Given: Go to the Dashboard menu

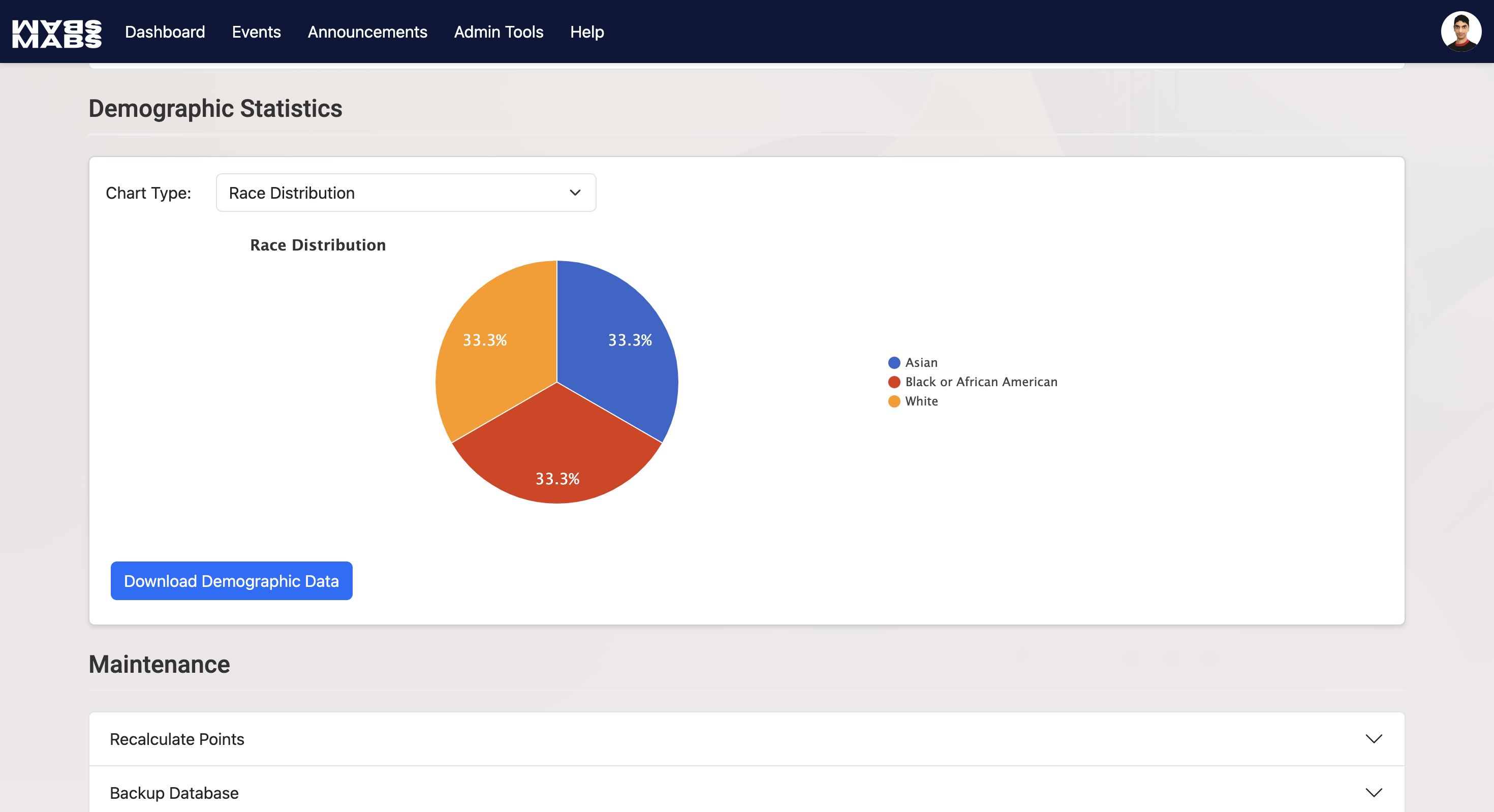Looking at the screenshot, I should coord(165,32).
